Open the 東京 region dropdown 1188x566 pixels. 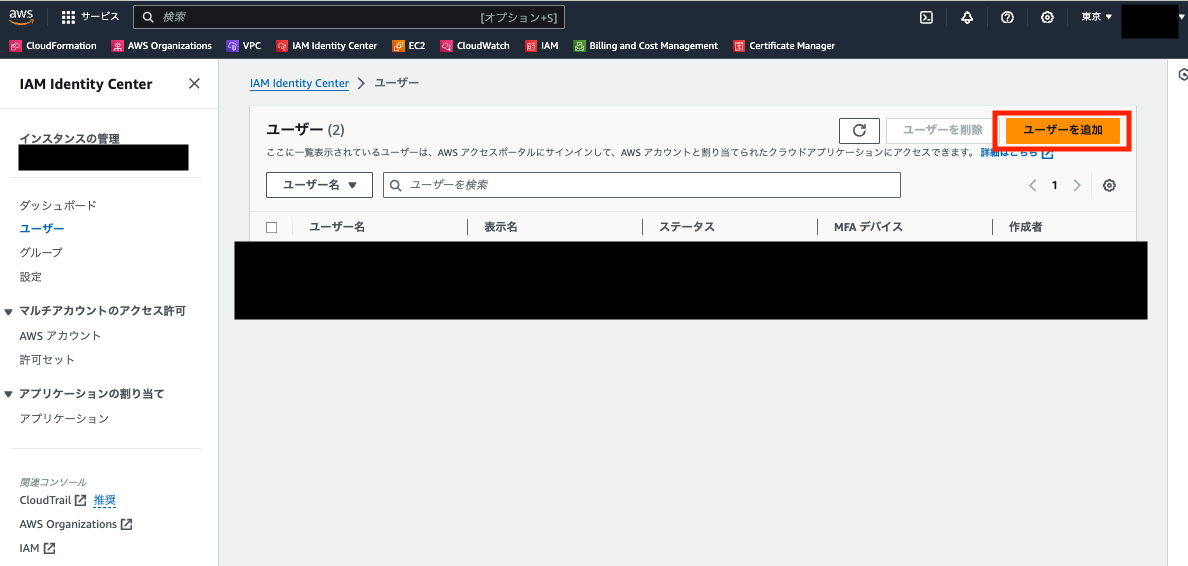[1096, 17]
